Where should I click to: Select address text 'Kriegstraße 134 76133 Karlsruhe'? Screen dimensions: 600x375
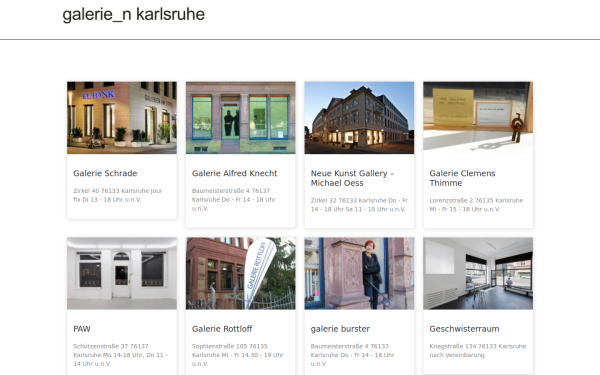[x=478, y=346]
